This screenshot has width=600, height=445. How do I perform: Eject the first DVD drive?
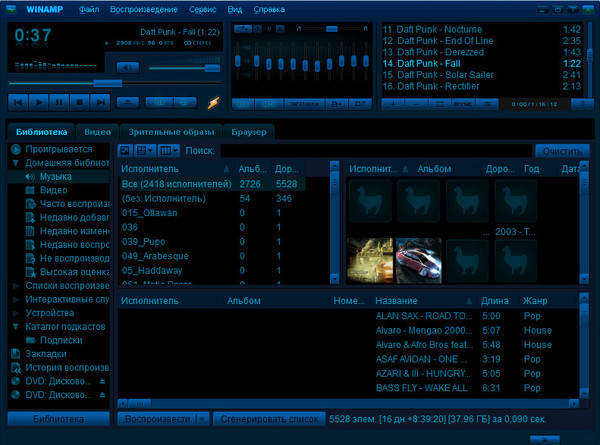pos(103,381)
